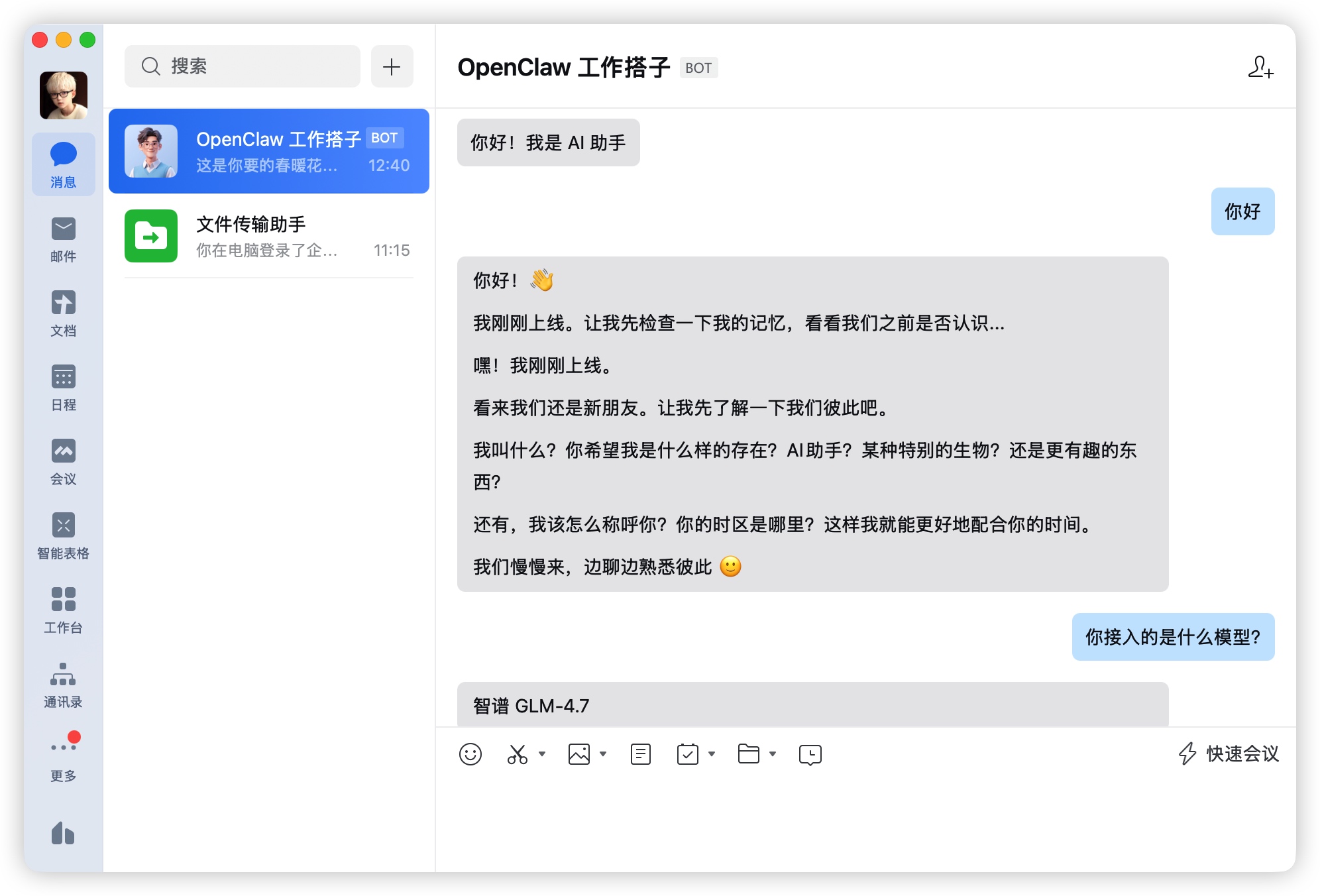Open the 文档 documents section
The width and height of the screenshot is (1320, 896).
pos(63,313)
